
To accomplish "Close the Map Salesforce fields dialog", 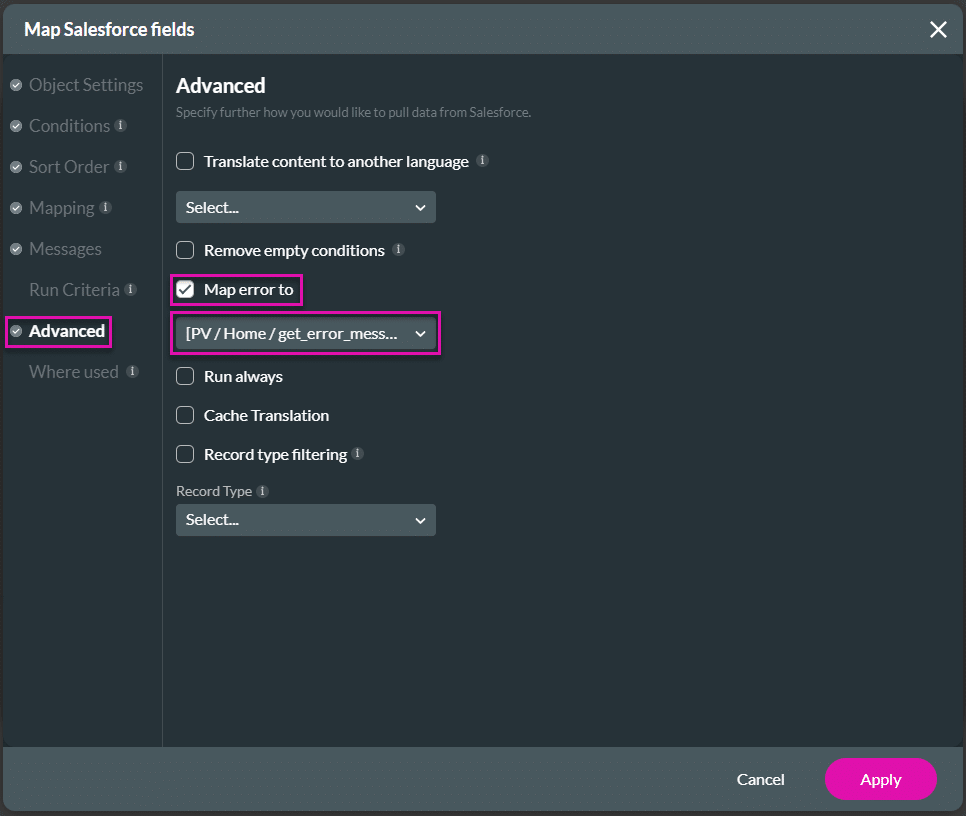I will pyautogui.click(x=938, y=30).
